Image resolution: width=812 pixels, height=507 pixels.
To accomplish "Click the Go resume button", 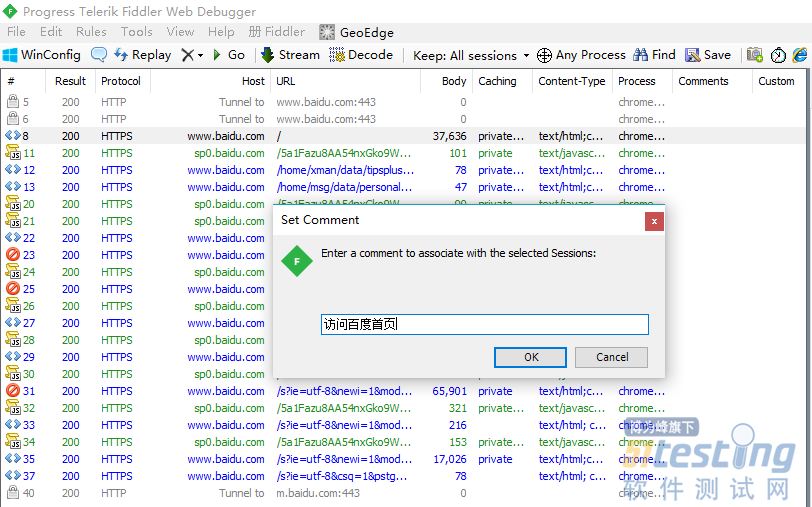I will point(228,55).
